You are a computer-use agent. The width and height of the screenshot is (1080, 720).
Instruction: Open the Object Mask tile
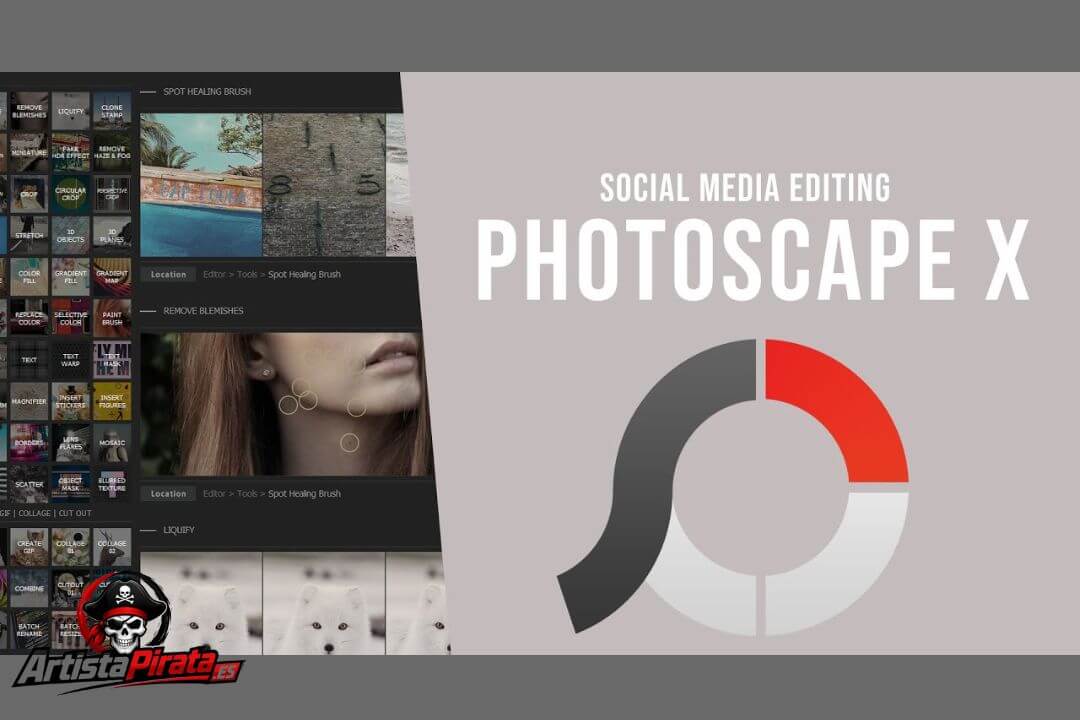point(70,484)
